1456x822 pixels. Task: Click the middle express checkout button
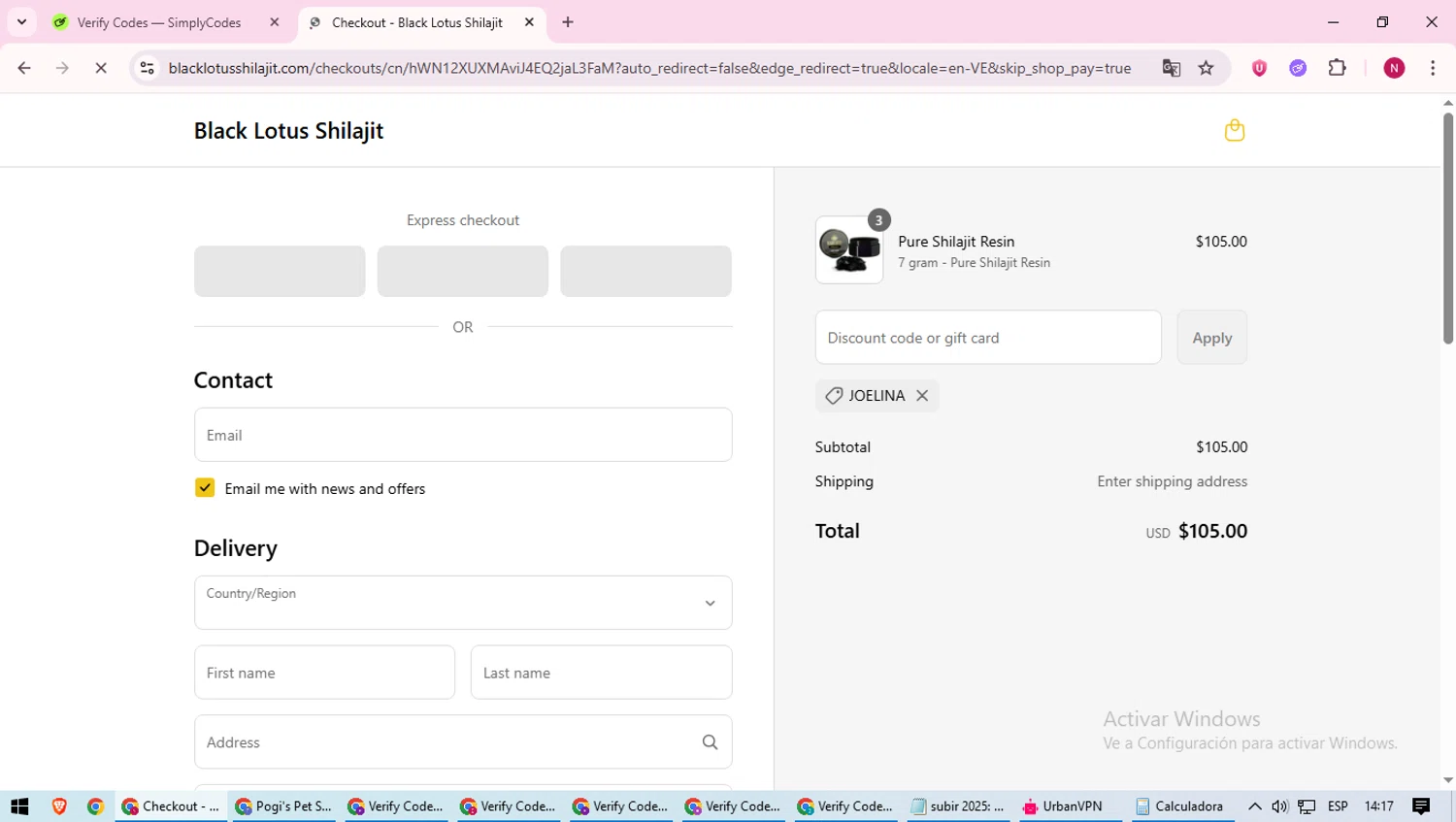pos(462,271)
